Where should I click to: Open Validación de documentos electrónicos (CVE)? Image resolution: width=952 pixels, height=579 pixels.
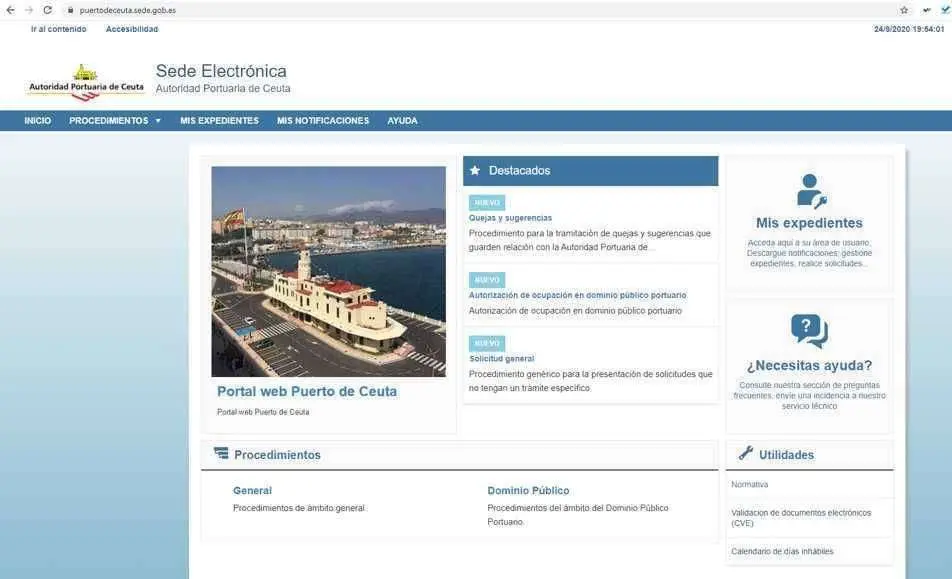pos(801,518)
